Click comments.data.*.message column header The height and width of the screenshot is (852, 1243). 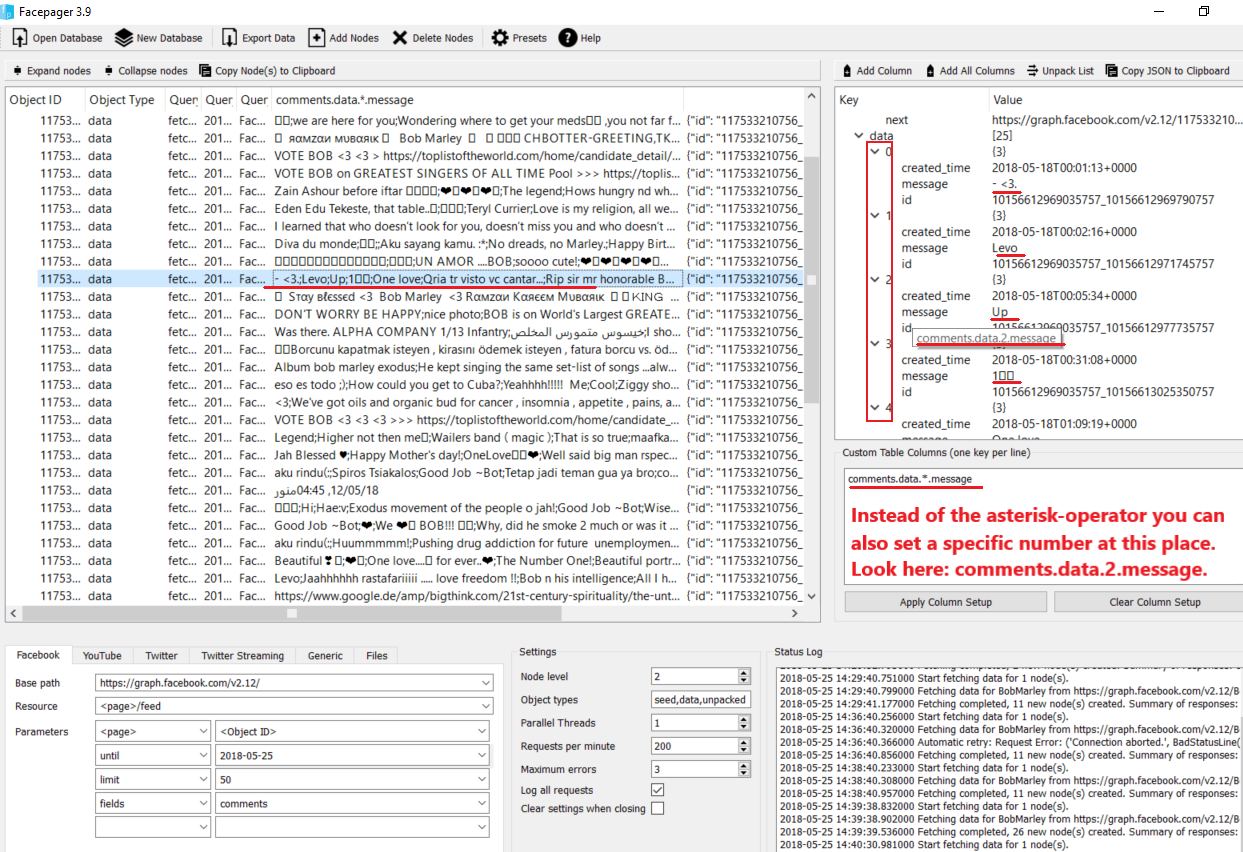point(475,100)
